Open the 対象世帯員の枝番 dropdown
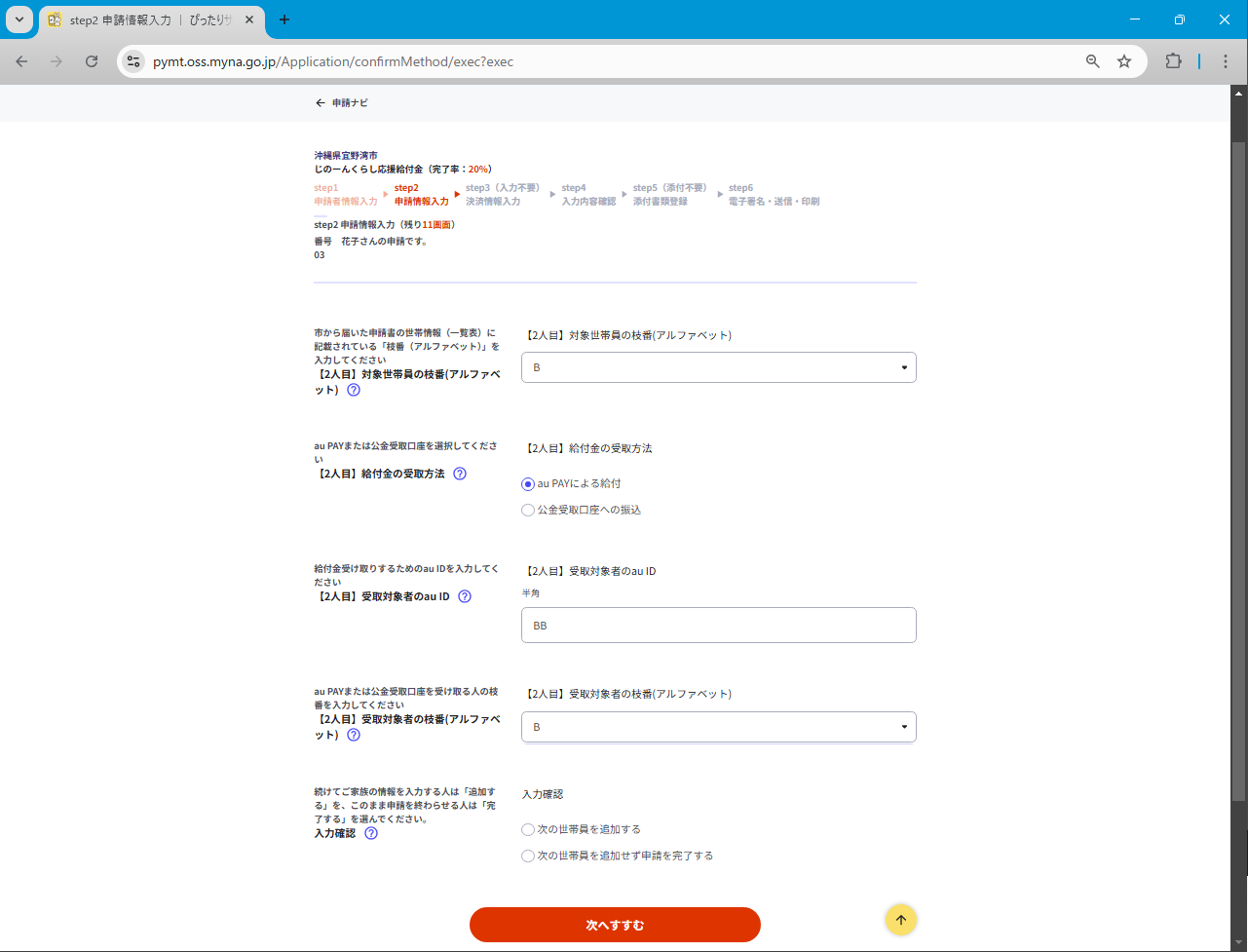 718,367
